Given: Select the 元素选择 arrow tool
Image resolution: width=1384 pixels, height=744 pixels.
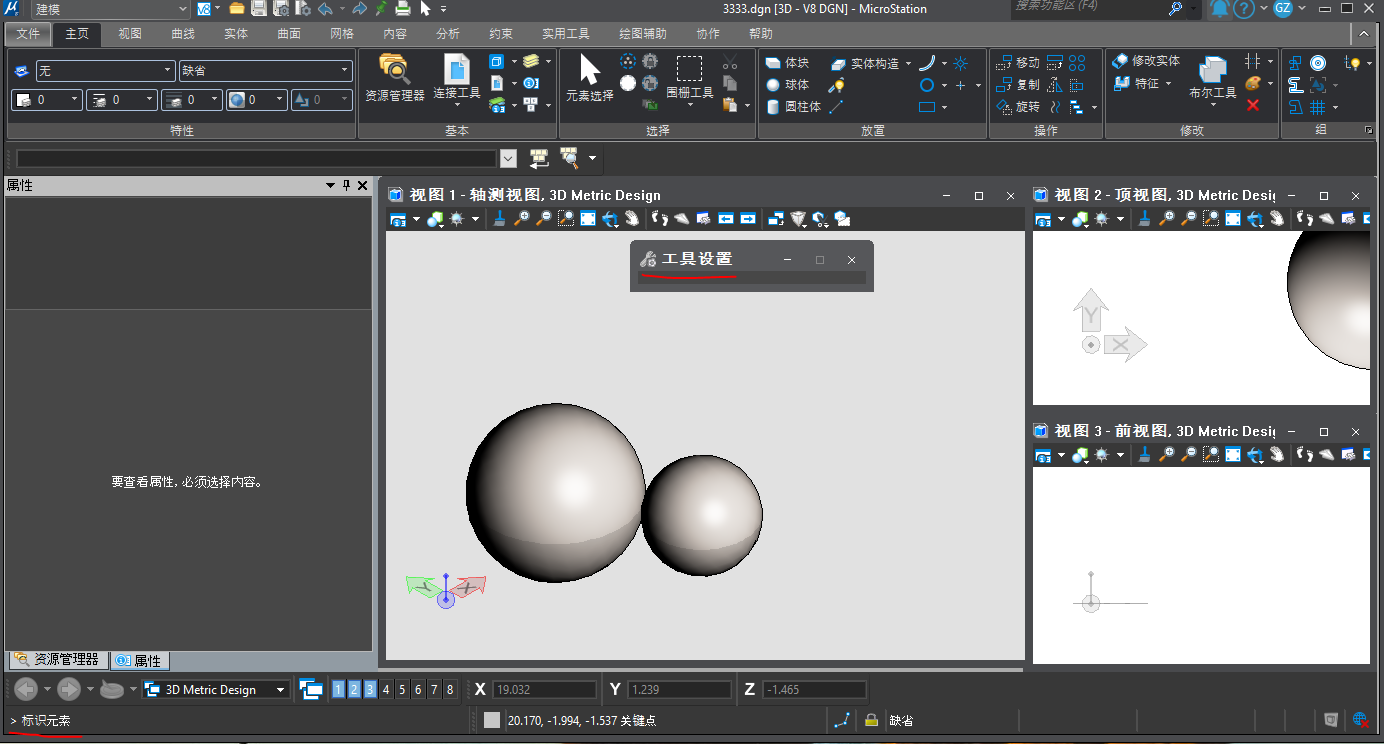Looking at the screenshot, I should (x=589, y=78).
